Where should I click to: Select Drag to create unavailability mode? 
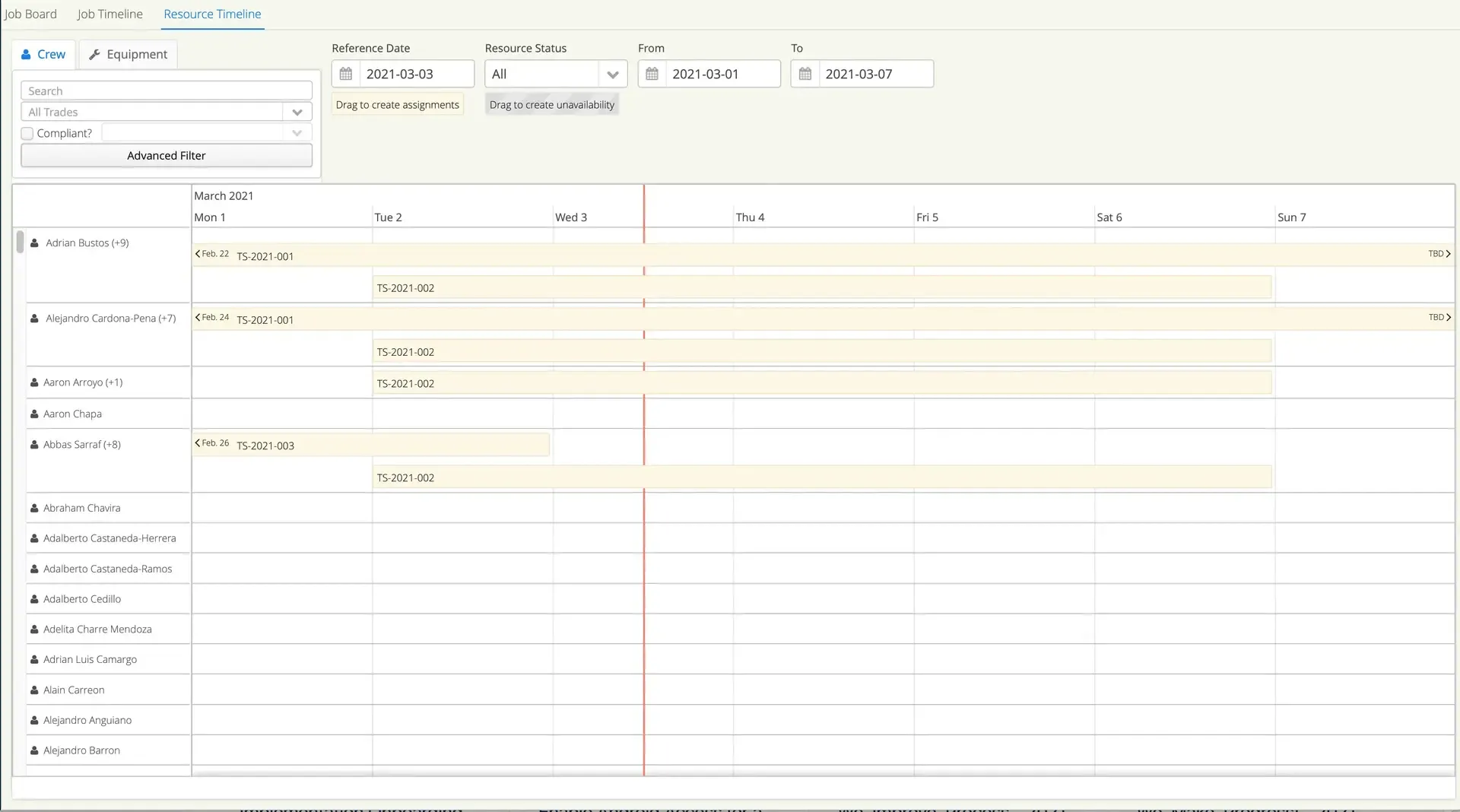(552, 105)
